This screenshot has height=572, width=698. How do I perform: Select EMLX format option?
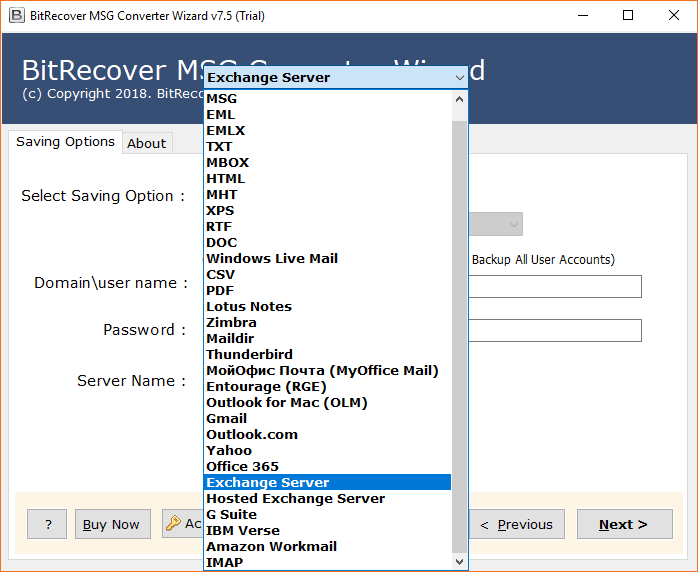click(327, 130)
